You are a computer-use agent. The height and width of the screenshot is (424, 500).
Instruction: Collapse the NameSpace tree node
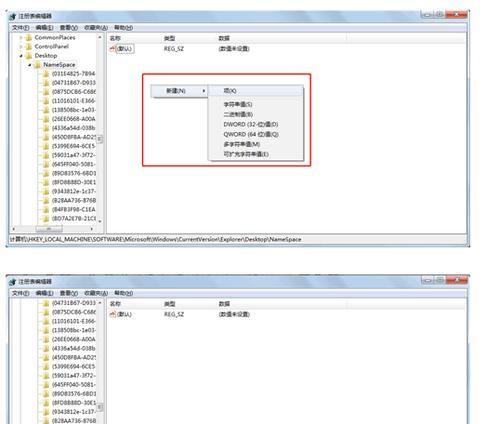30,65
